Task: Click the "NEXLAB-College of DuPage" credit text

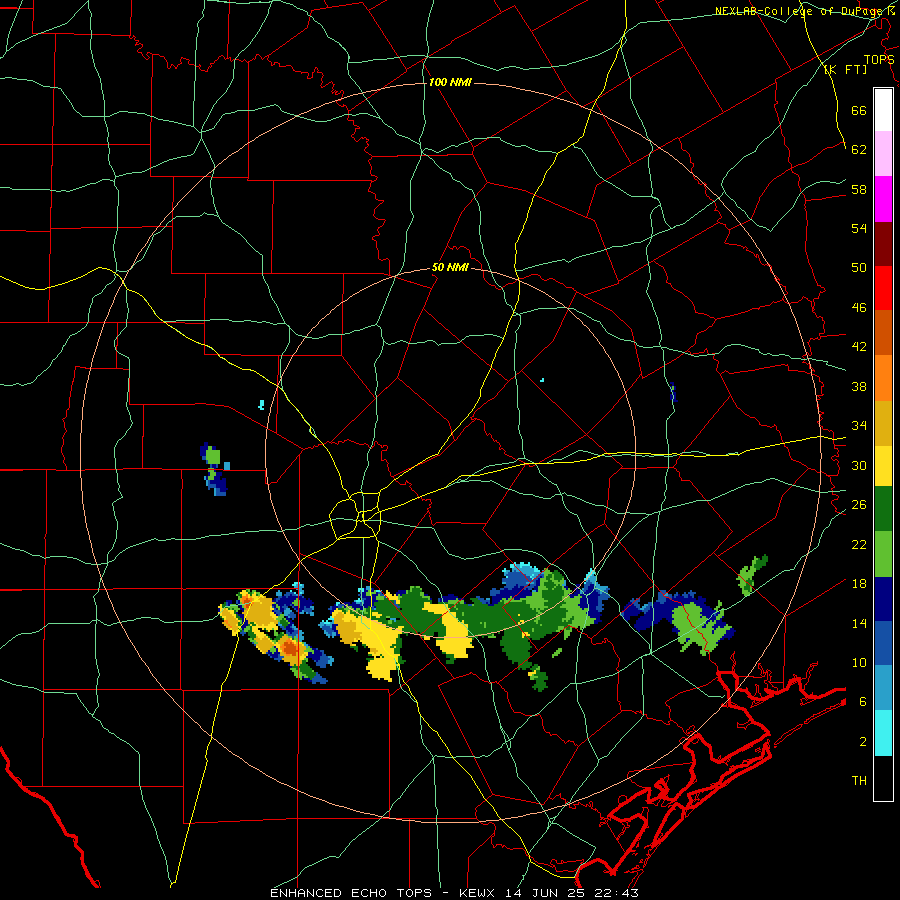Action: [799, 11]
